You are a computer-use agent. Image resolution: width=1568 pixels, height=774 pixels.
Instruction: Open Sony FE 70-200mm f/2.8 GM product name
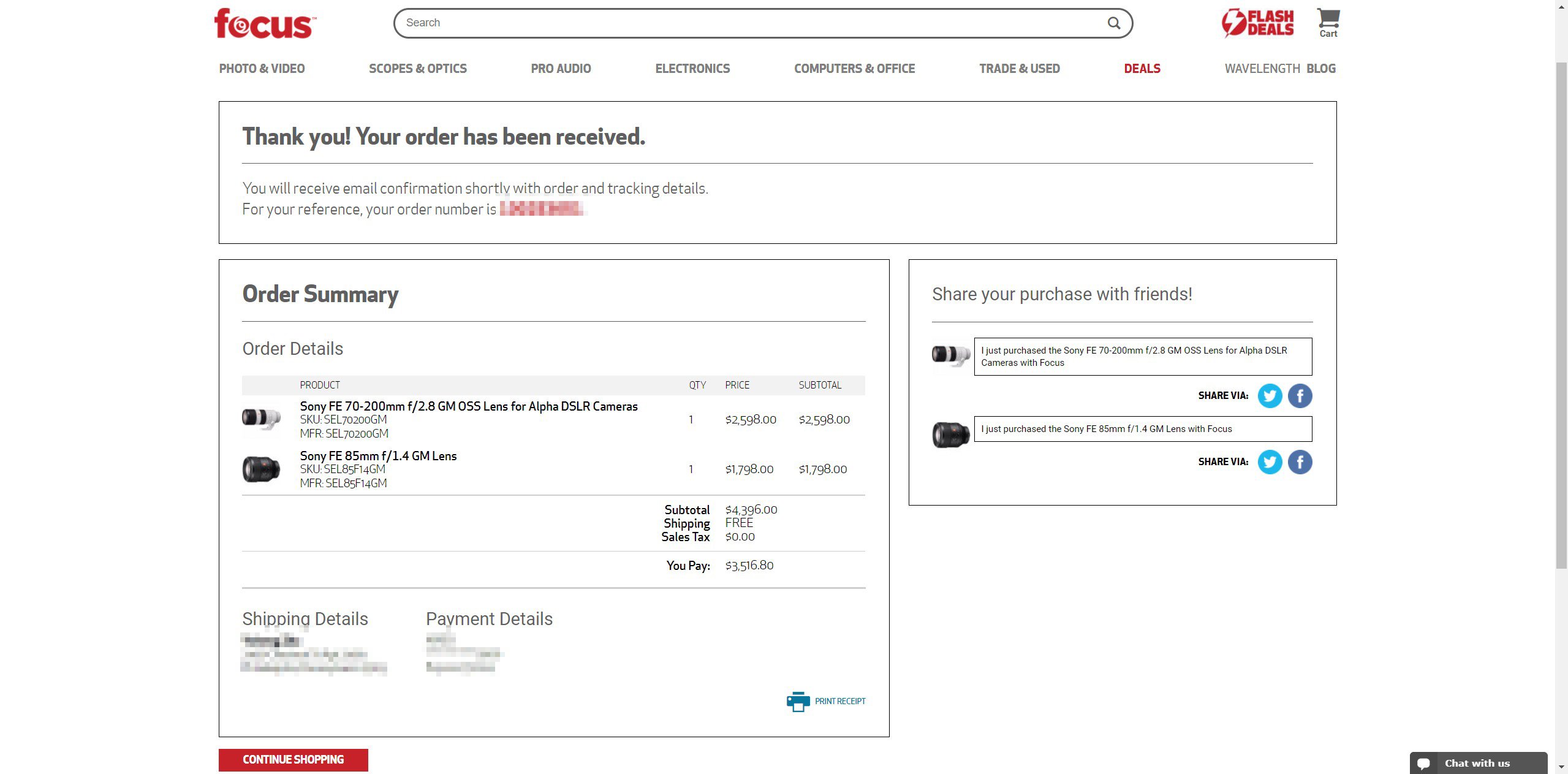(x=469, y=406)
